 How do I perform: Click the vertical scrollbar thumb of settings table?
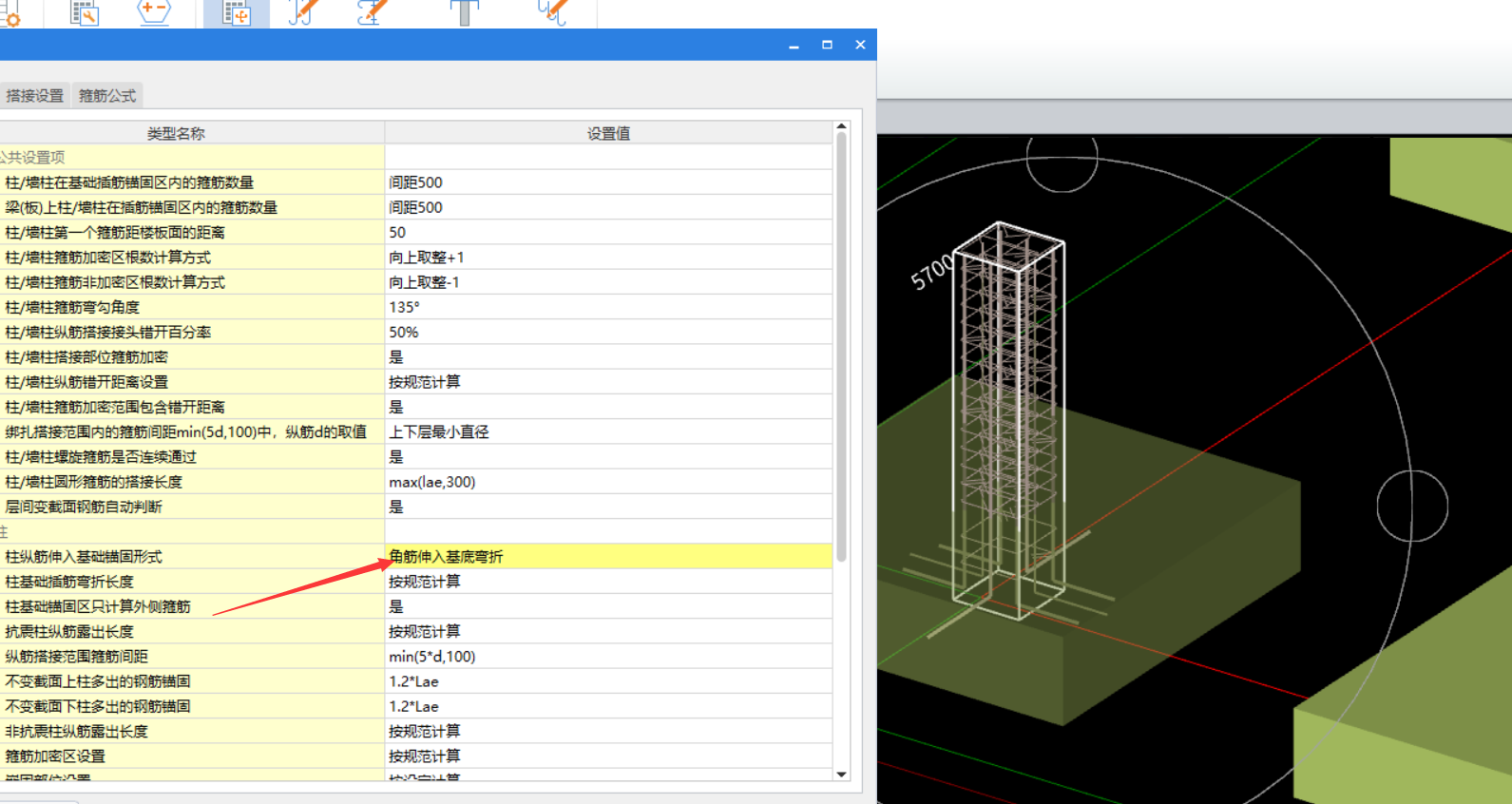pos(841,347)
